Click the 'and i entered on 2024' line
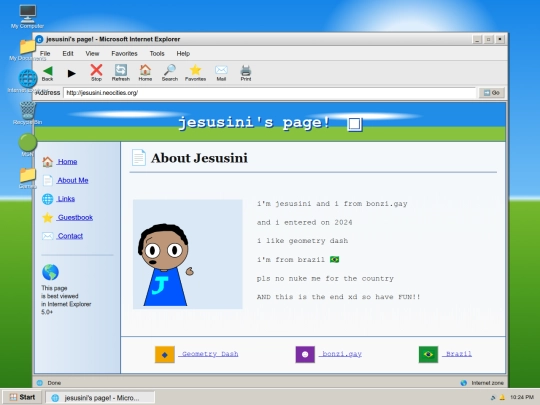This screenshot has width=540, height=405. [304, 222]
